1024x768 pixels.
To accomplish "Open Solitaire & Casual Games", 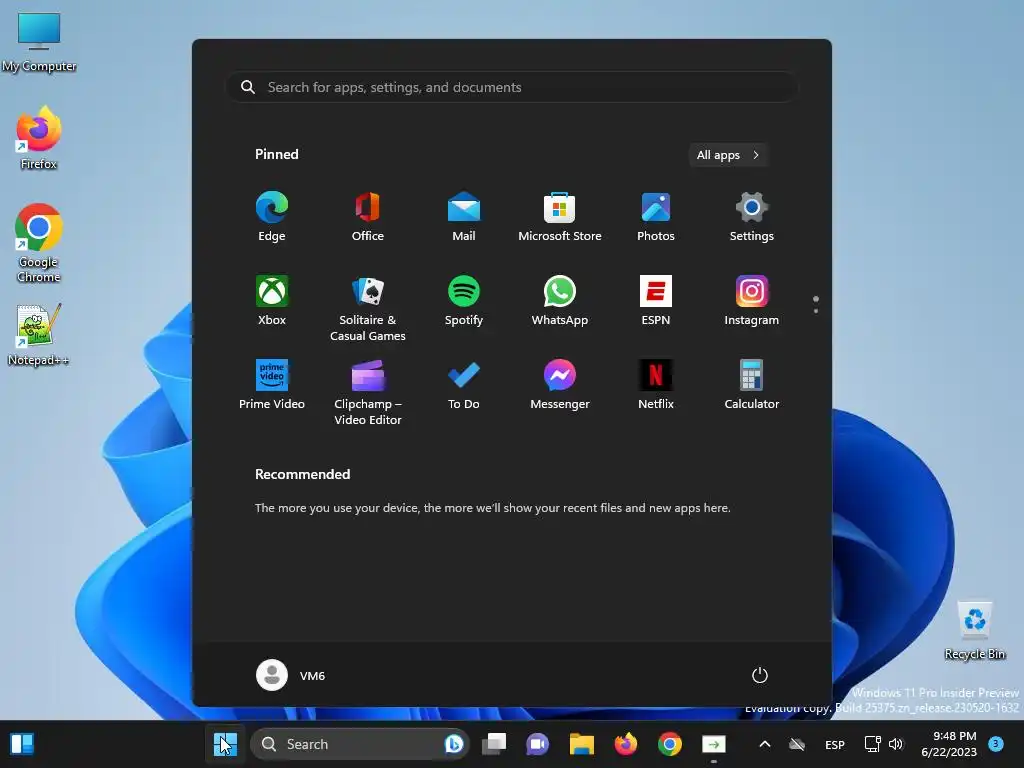I will click(x=368, y=308).
